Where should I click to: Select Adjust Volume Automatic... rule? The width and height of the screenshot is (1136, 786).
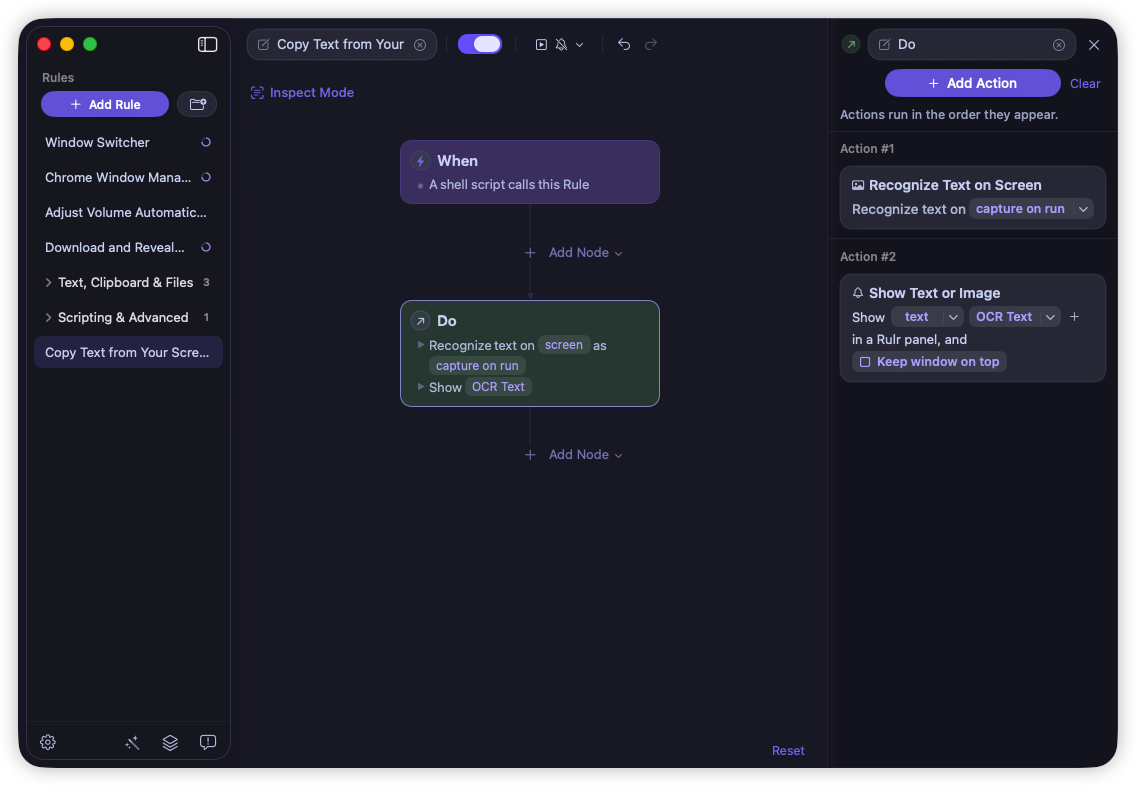[128, 212]
